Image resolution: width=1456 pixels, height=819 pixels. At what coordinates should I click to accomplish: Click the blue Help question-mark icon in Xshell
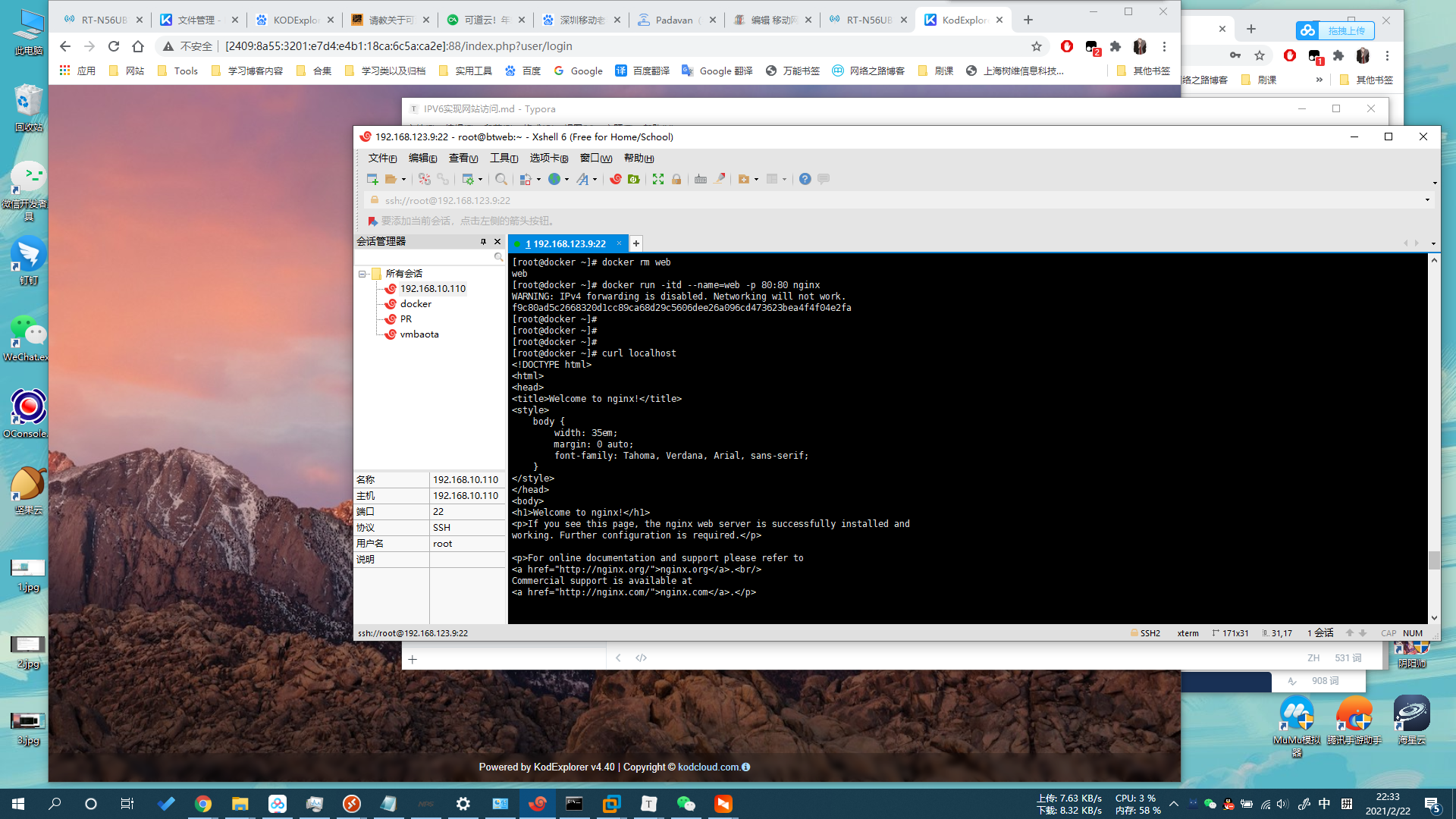tap(805, 179)
